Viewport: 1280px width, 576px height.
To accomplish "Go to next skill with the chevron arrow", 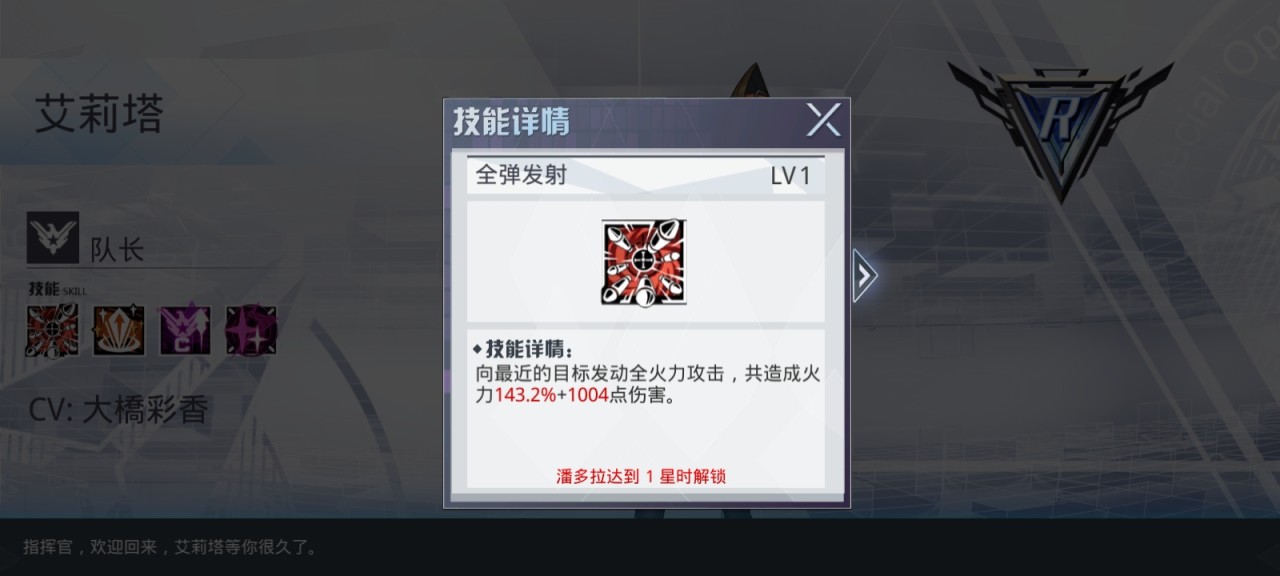I will tap(864, 276).
